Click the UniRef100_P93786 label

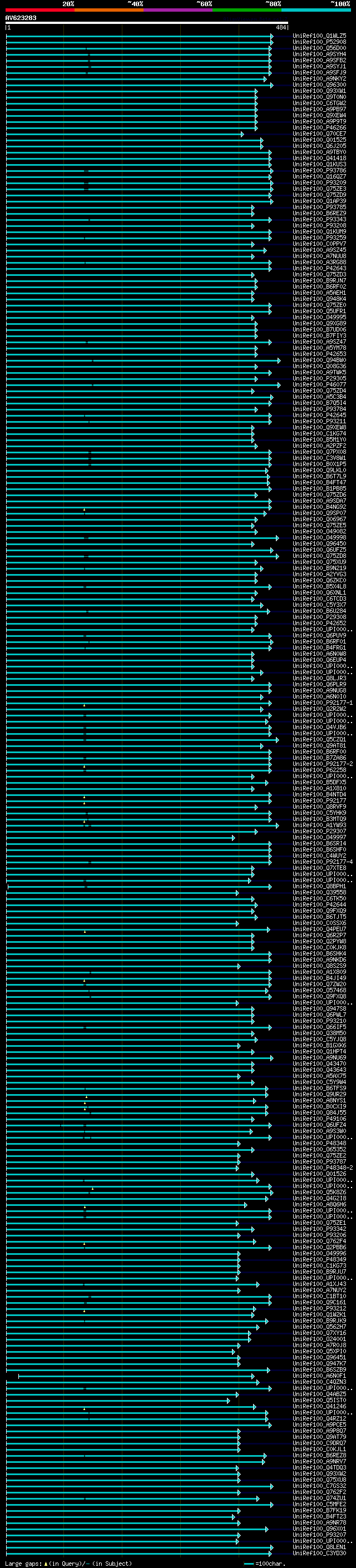click(319, 170)
